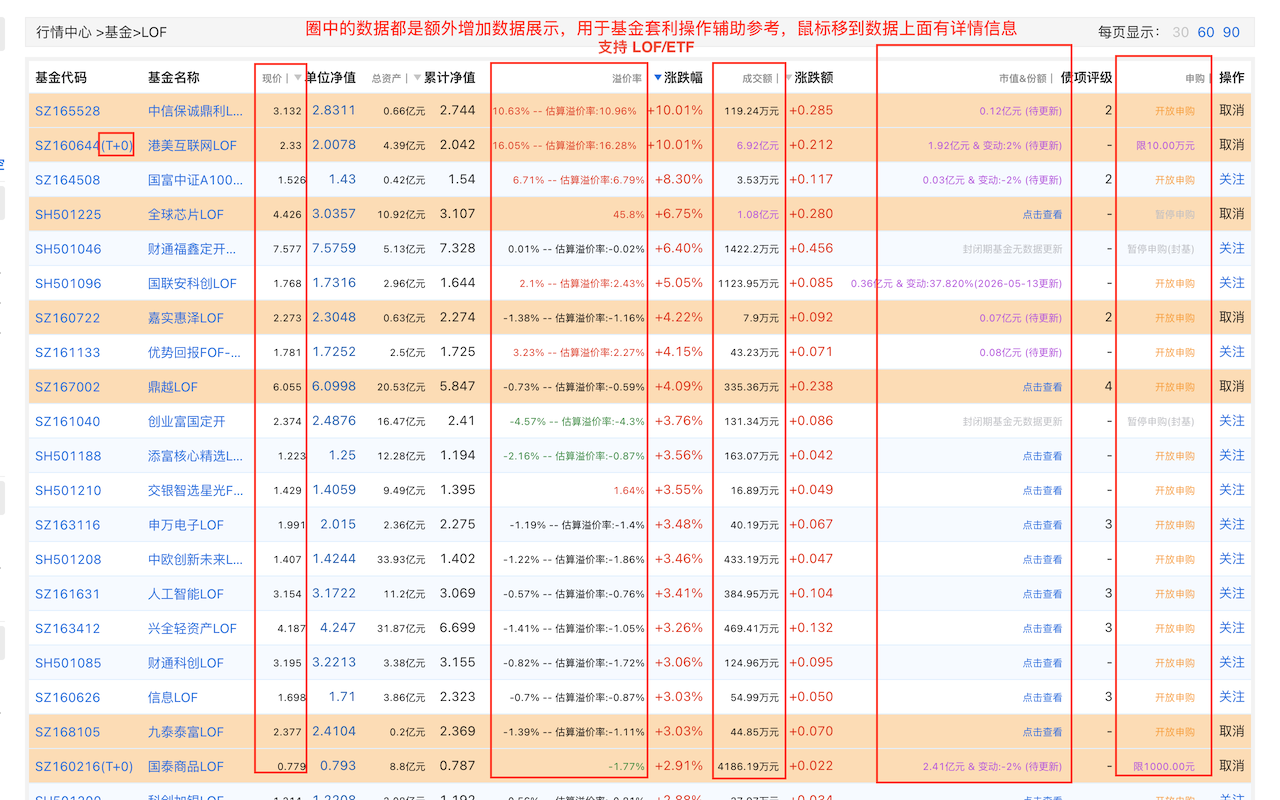This screenshot has width=1280, height=800.
Task: Click the 市值&份额 column header
Action: (x=1022, y=78)
